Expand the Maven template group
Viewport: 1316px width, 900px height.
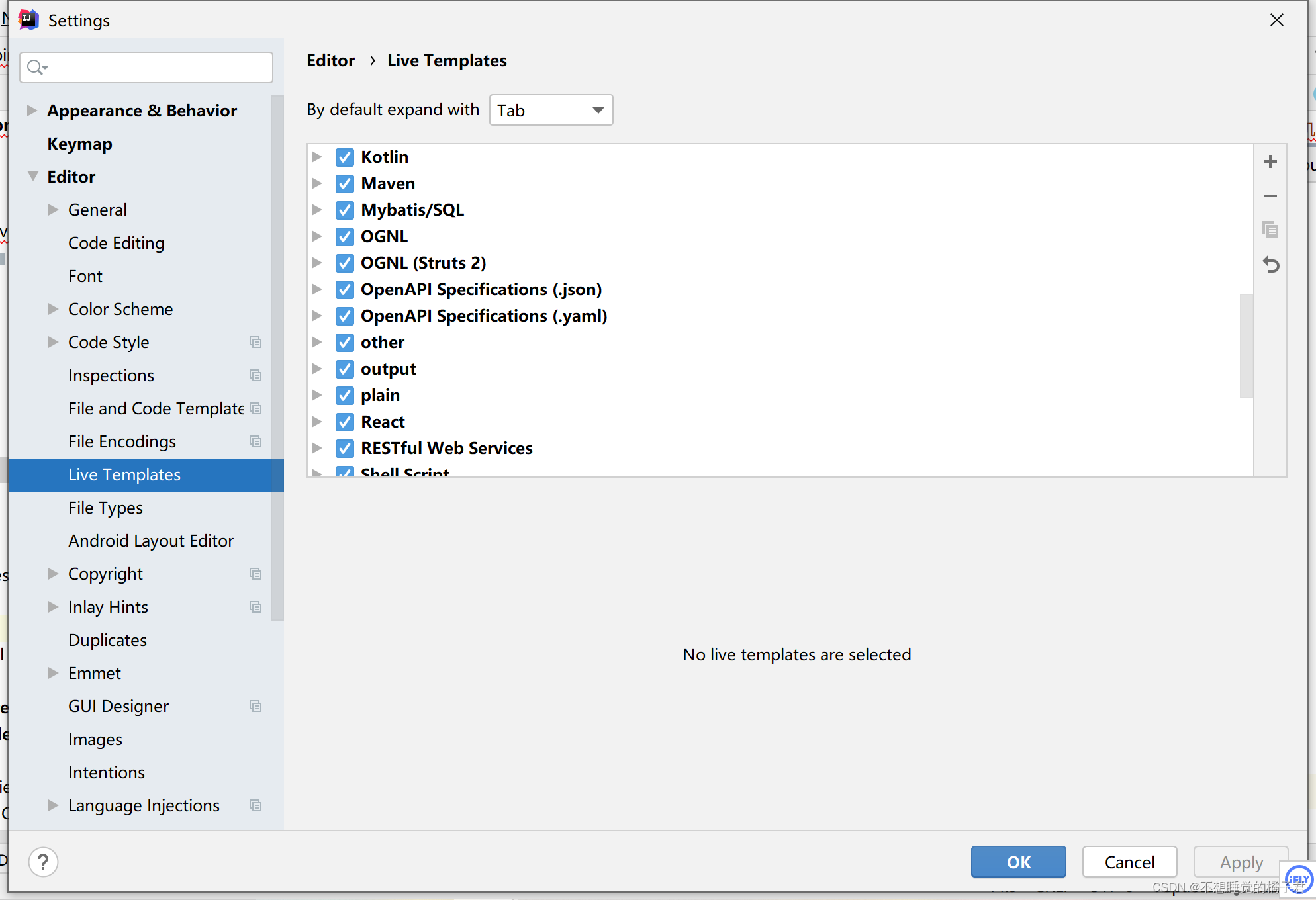point(317,183)
